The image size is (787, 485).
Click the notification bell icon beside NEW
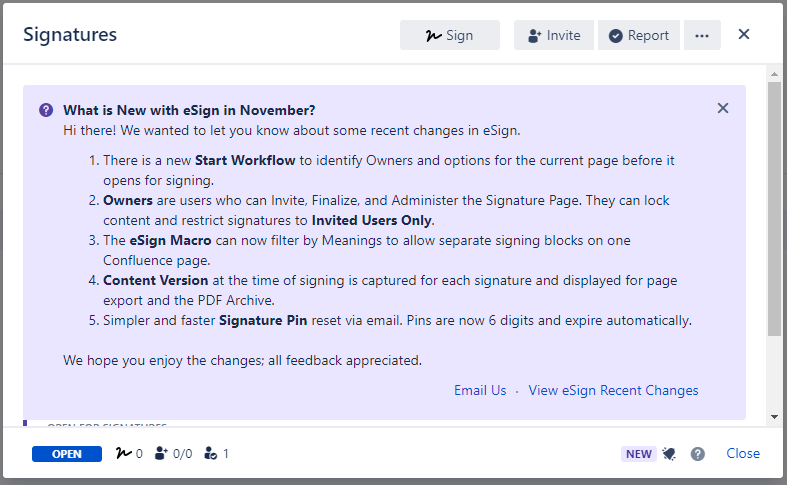click(669, 454)
